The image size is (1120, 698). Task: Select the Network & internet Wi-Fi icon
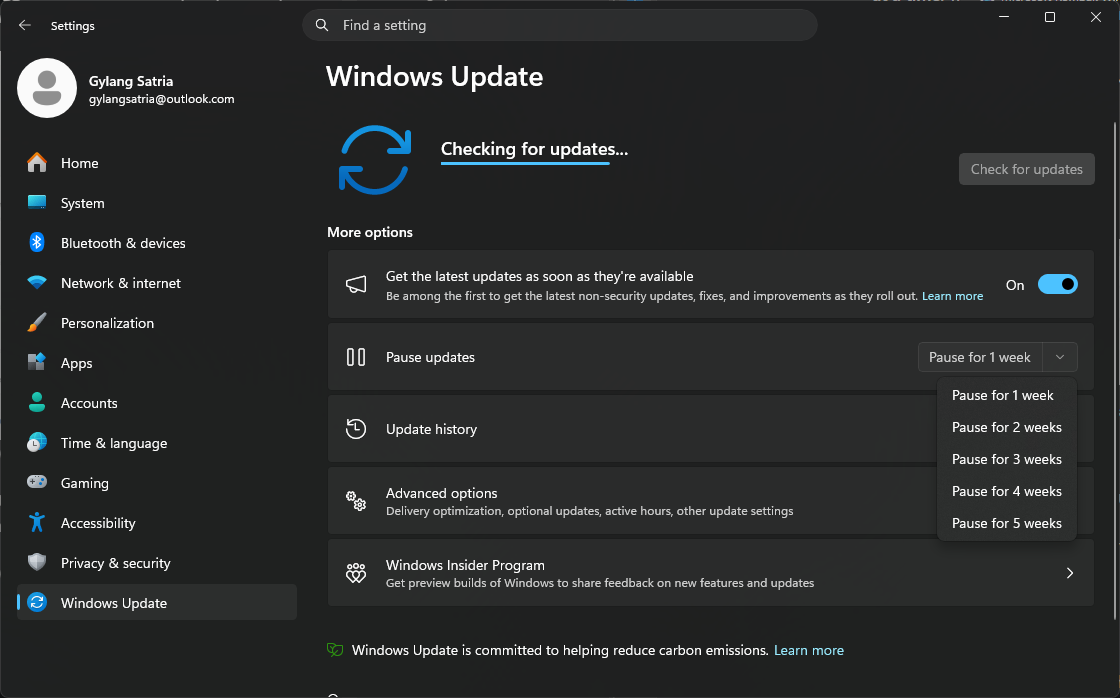(37, 283)
